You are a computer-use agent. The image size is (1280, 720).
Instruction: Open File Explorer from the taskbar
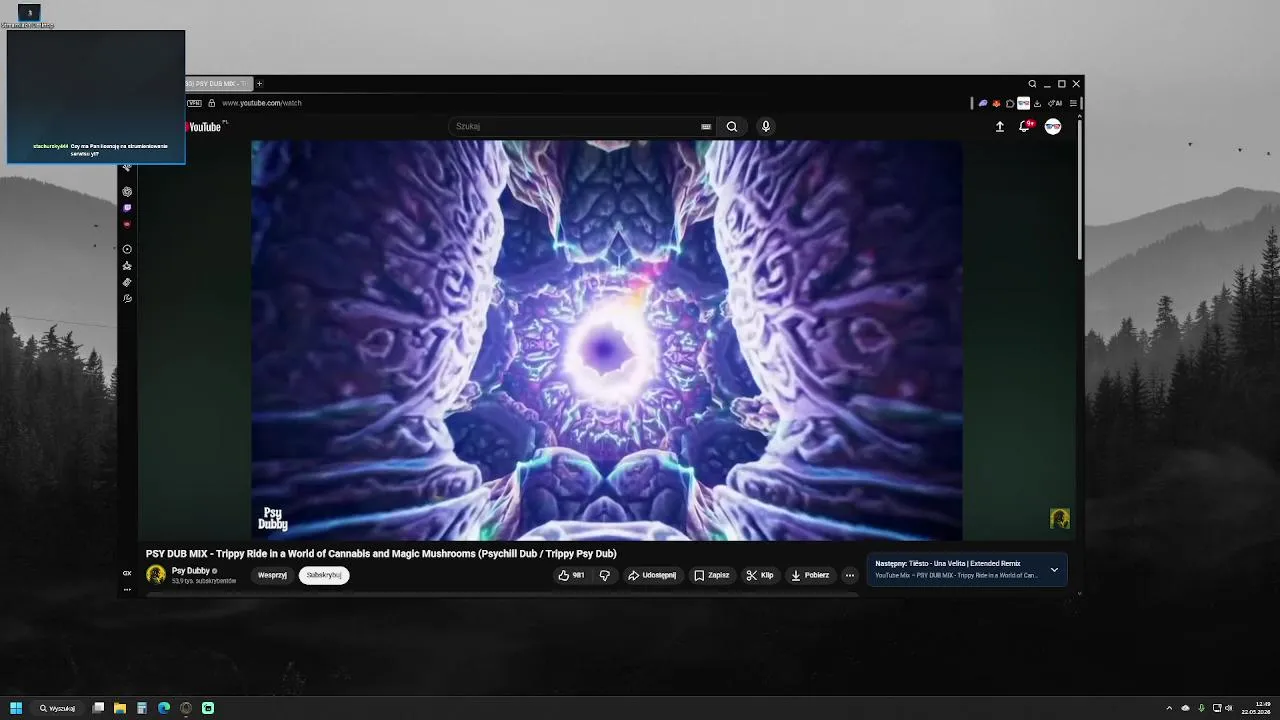120,708
